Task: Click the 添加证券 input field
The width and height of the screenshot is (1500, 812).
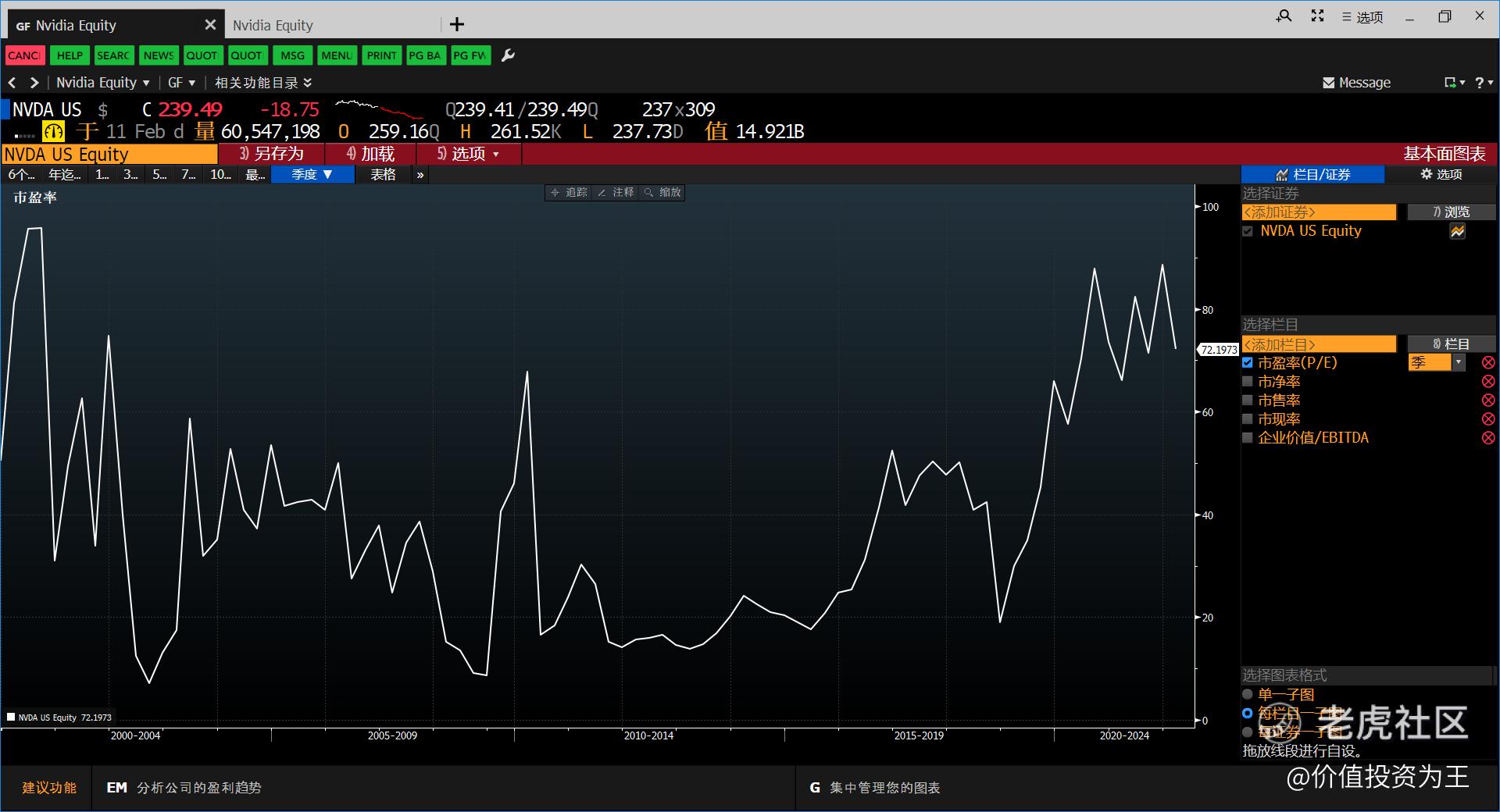Action: pos(1319,212)
